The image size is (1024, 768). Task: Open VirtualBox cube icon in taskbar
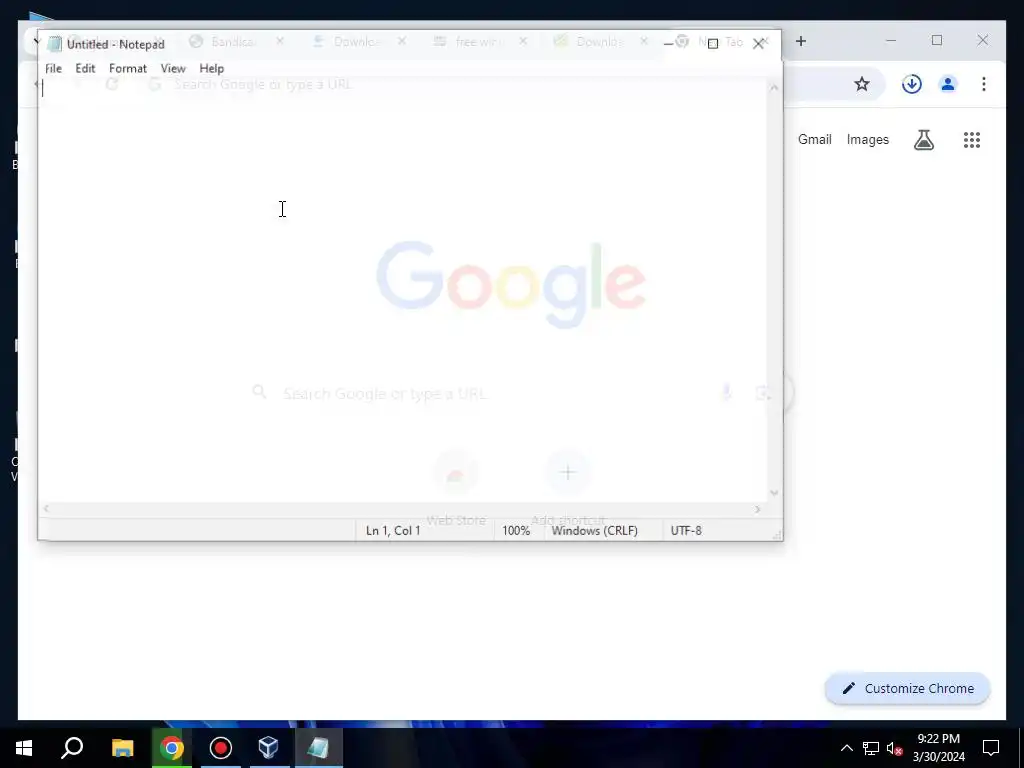tap(269, 748)
